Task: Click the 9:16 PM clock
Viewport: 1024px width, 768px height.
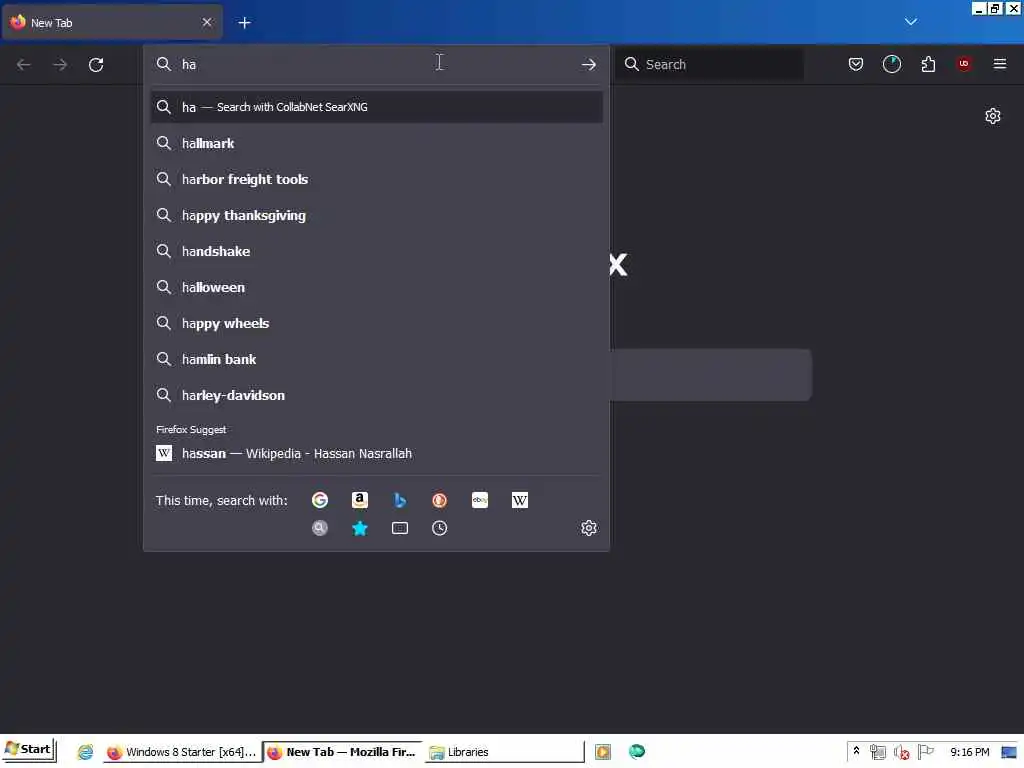Action: [x=970, y=752]
